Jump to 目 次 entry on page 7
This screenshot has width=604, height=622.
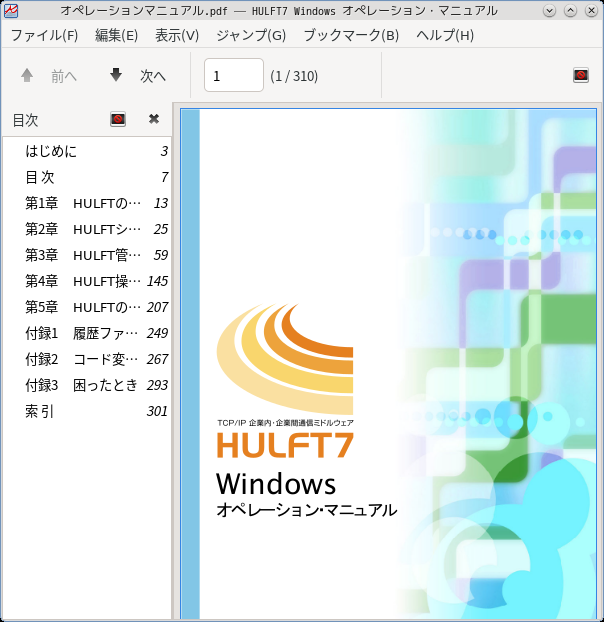[87, 177]
